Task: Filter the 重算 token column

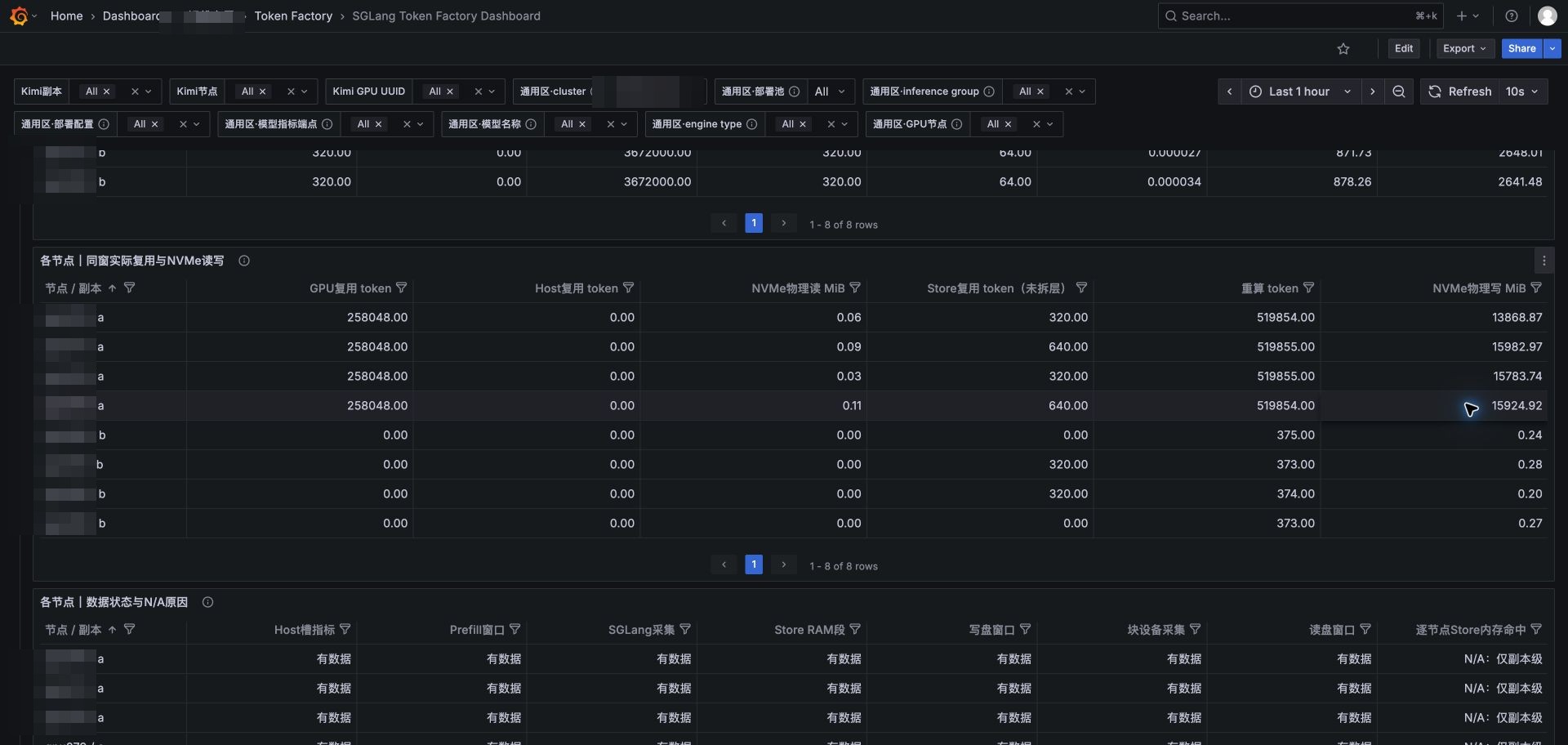Action: point(1308,288)
